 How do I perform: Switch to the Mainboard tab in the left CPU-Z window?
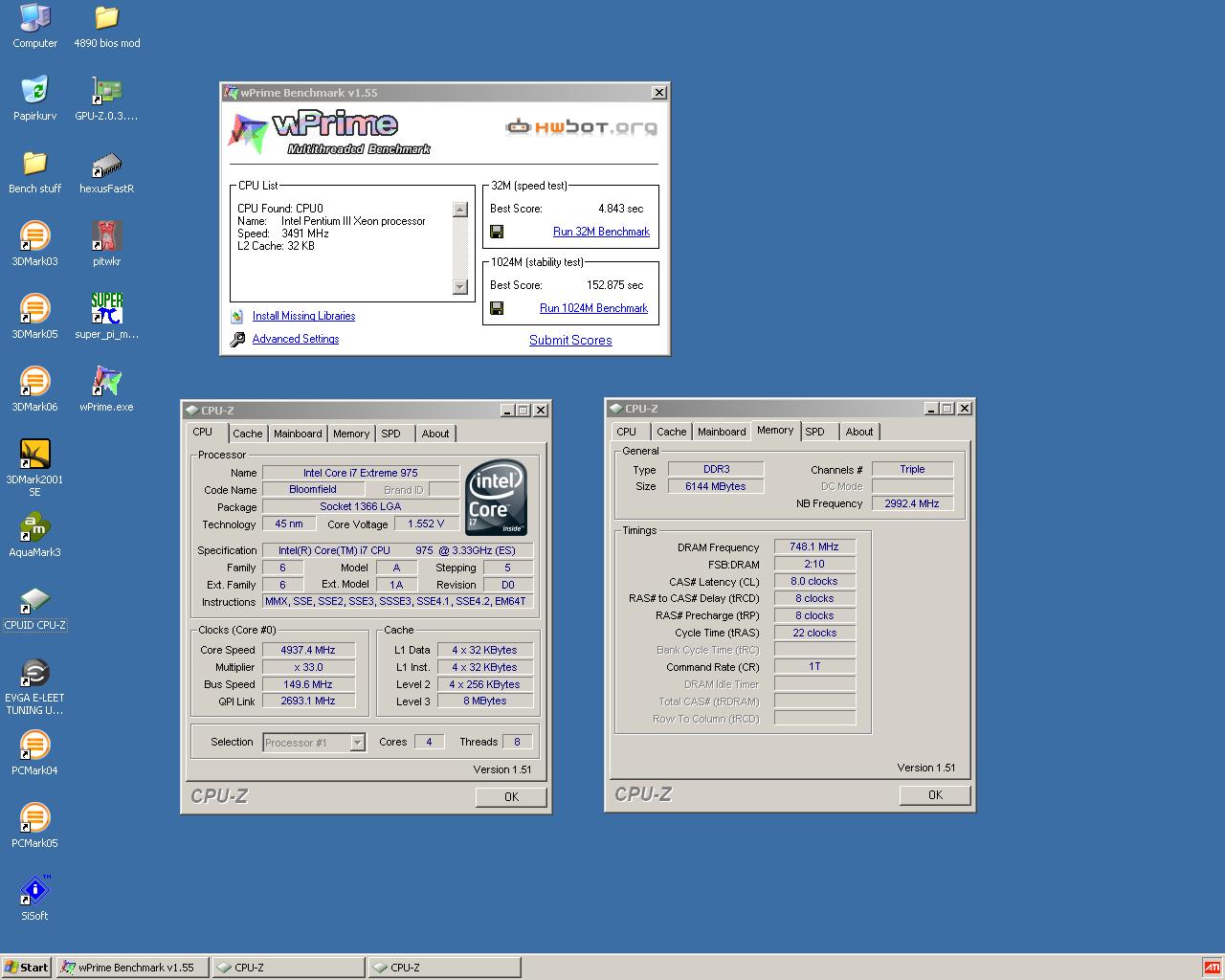tap(298, 434)
